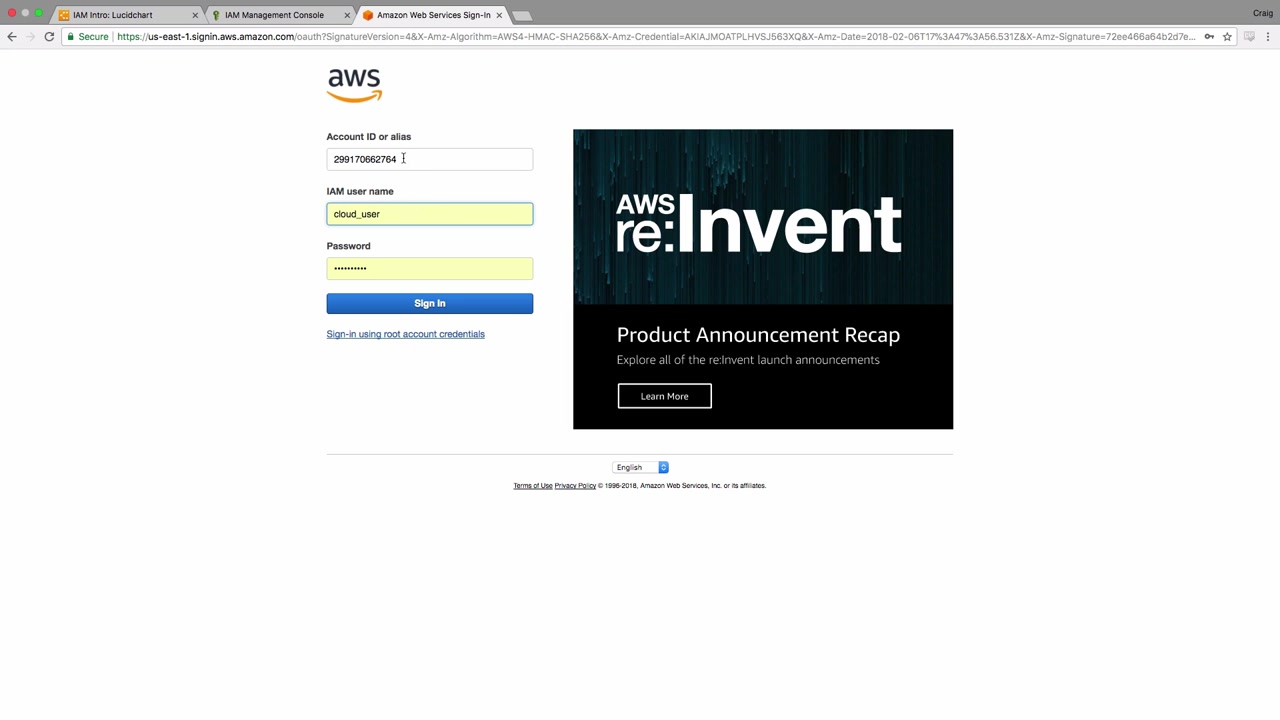Focus the IAM user name field
Viewport: 1280px width, 720px height.
(430, 214)
